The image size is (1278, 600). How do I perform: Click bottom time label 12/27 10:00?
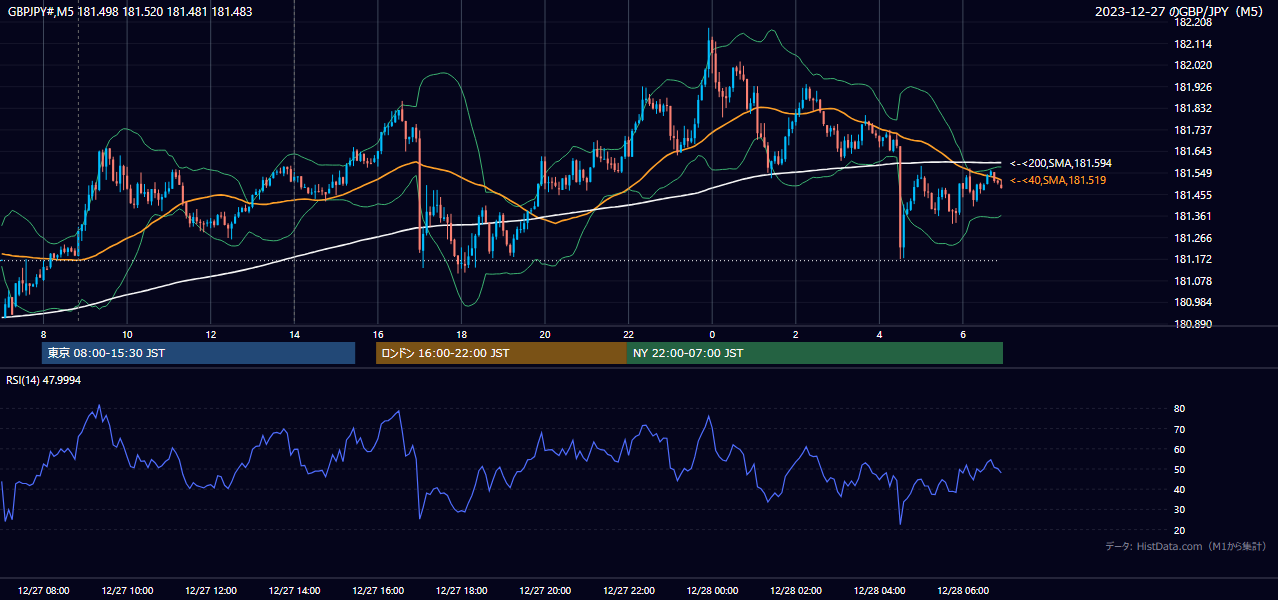point(127,590)
